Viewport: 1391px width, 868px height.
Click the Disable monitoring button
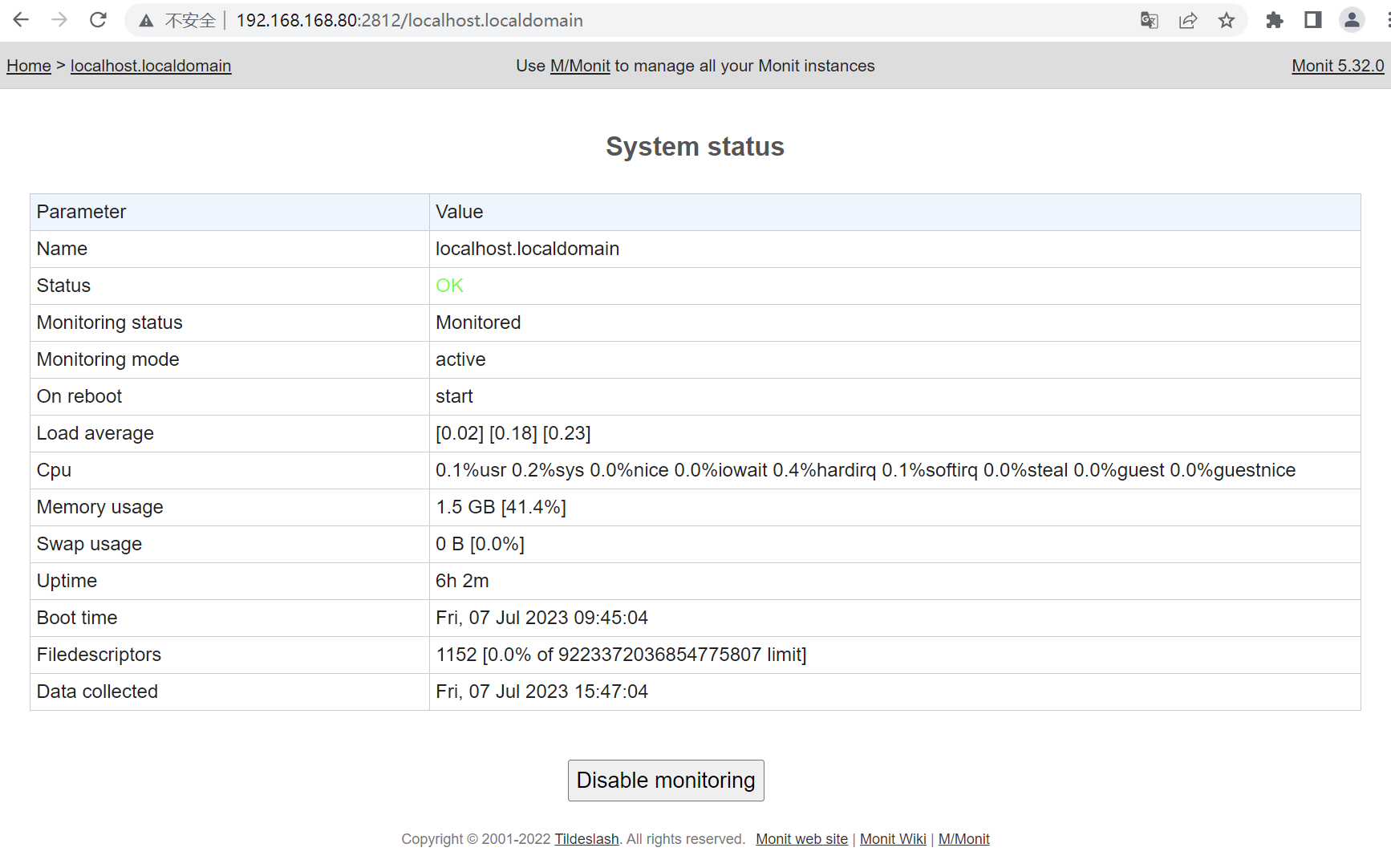point(666,781)
